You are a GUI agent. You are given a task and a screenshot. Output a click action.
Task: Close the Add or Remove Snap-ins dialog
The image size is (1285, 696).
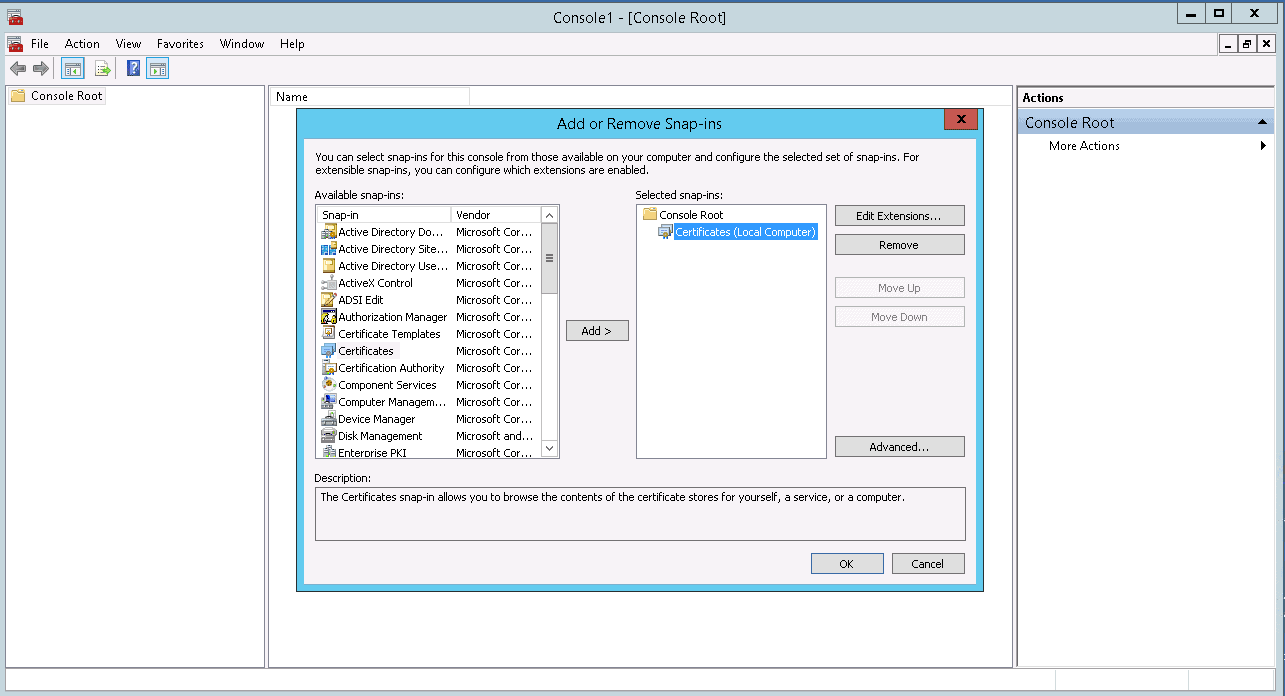point(960,120)
